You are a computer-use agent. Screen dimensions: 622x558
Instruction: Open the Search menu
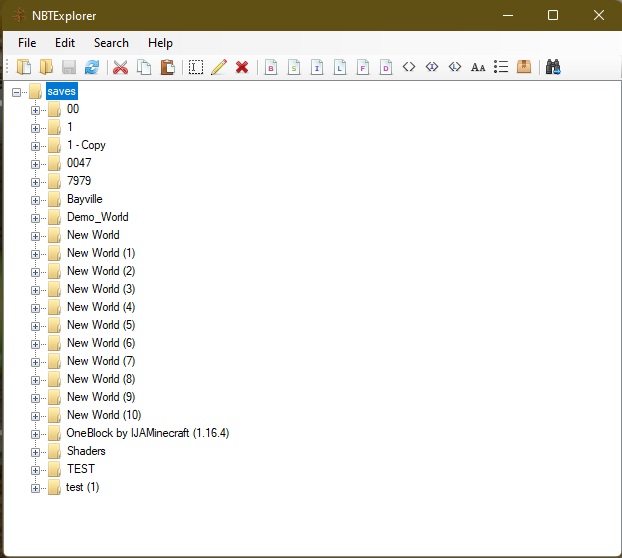pos(111,43)
